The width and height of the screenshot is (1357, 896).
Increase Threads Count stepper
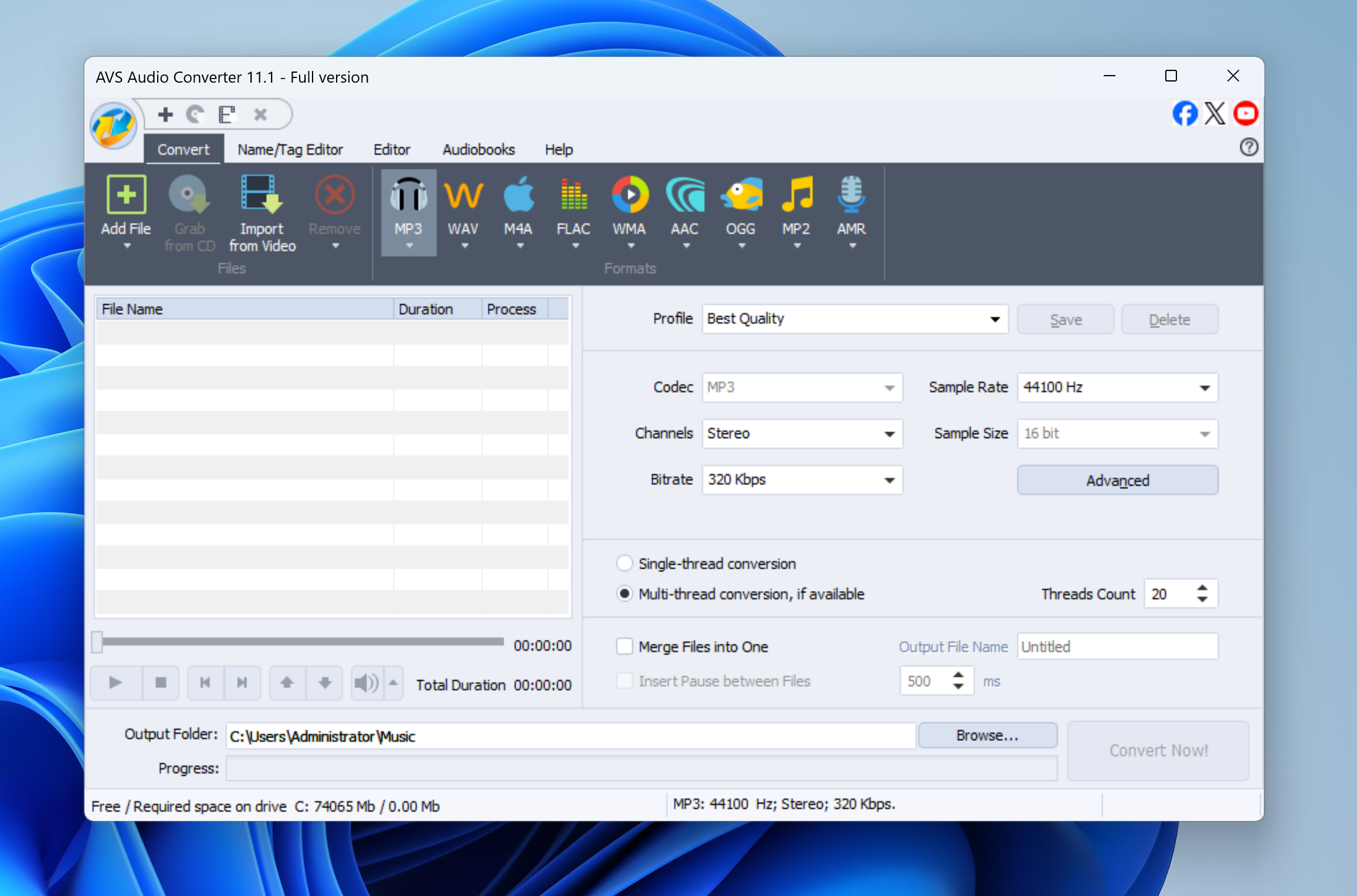[x=1202, y=588]
